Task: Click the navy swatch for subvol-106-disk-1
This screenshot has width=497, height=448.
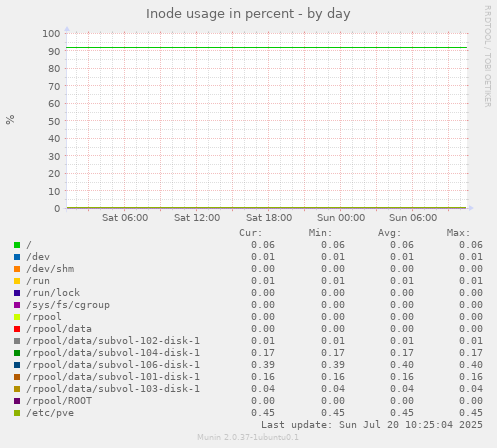Action: (17, 365)
